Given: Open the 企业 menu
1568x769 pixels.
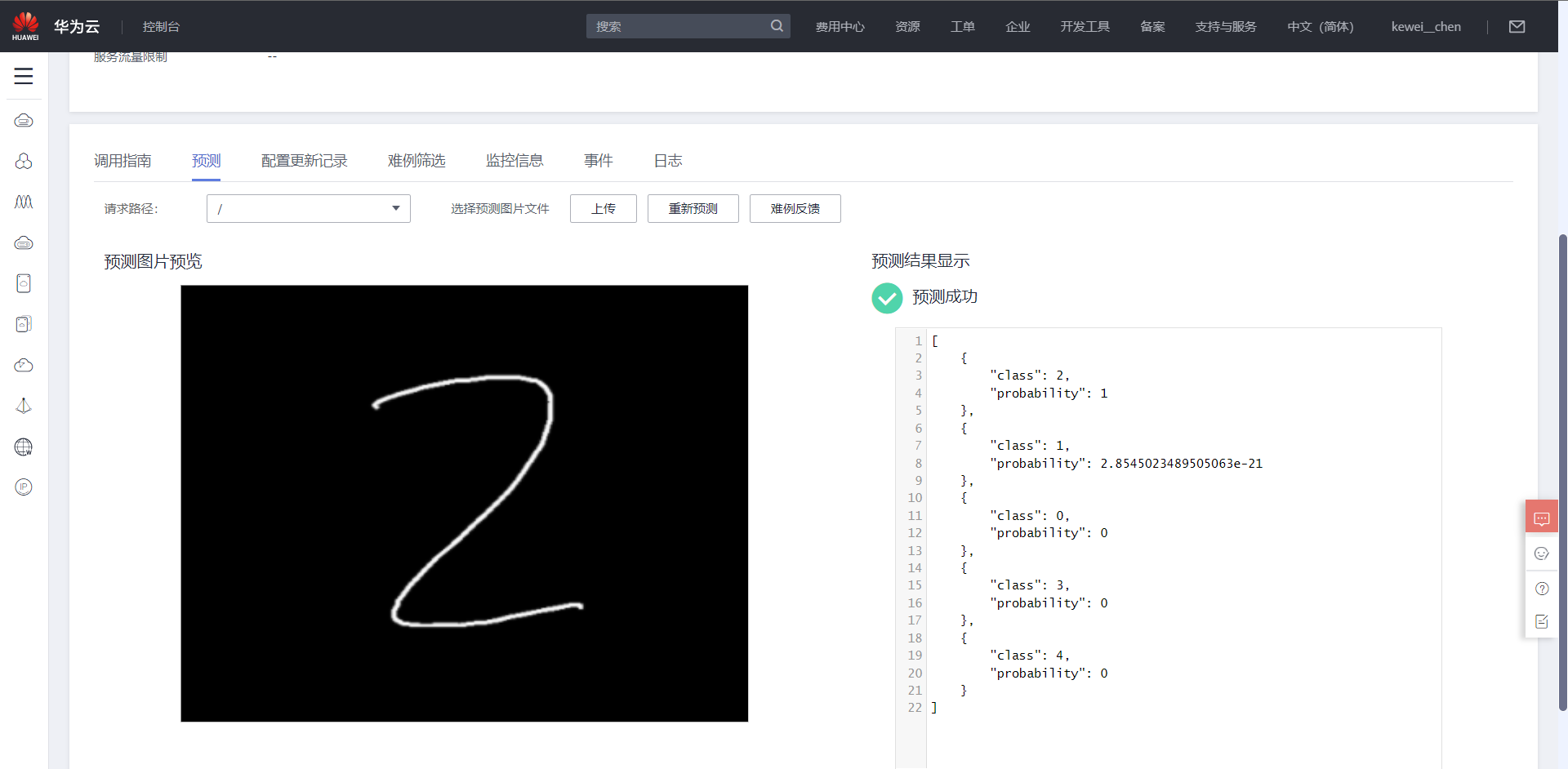Looking at the screenshot, I should [x=1018, y=26].
